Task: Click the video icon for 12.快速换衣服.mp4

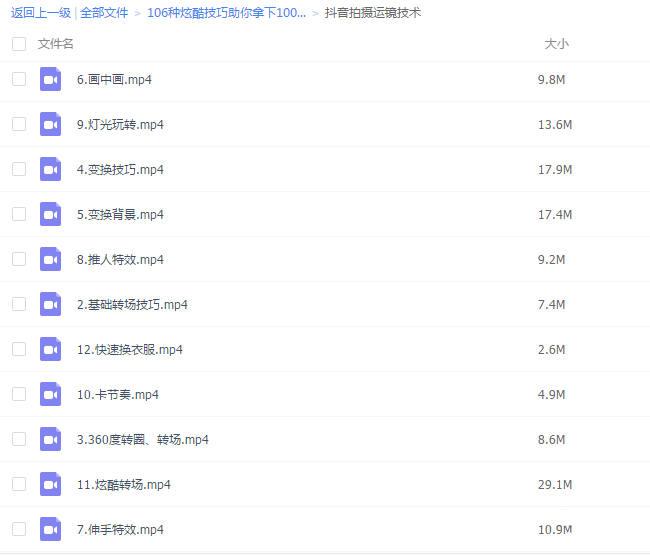Action: [x=50, y=349]
